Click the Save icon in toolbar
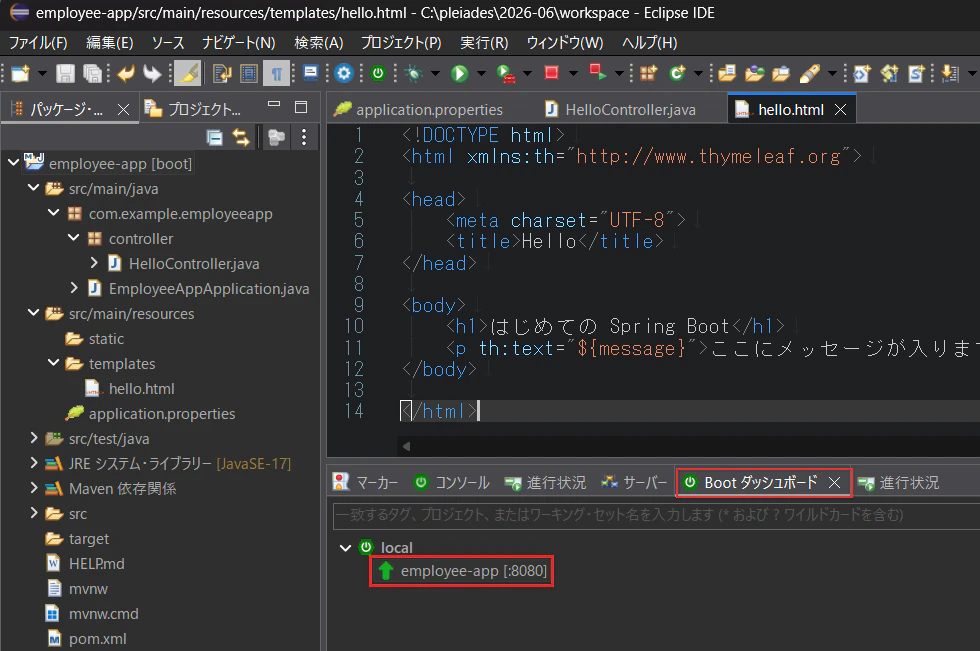This screenshot has height=651, width=980. (65, 74)
